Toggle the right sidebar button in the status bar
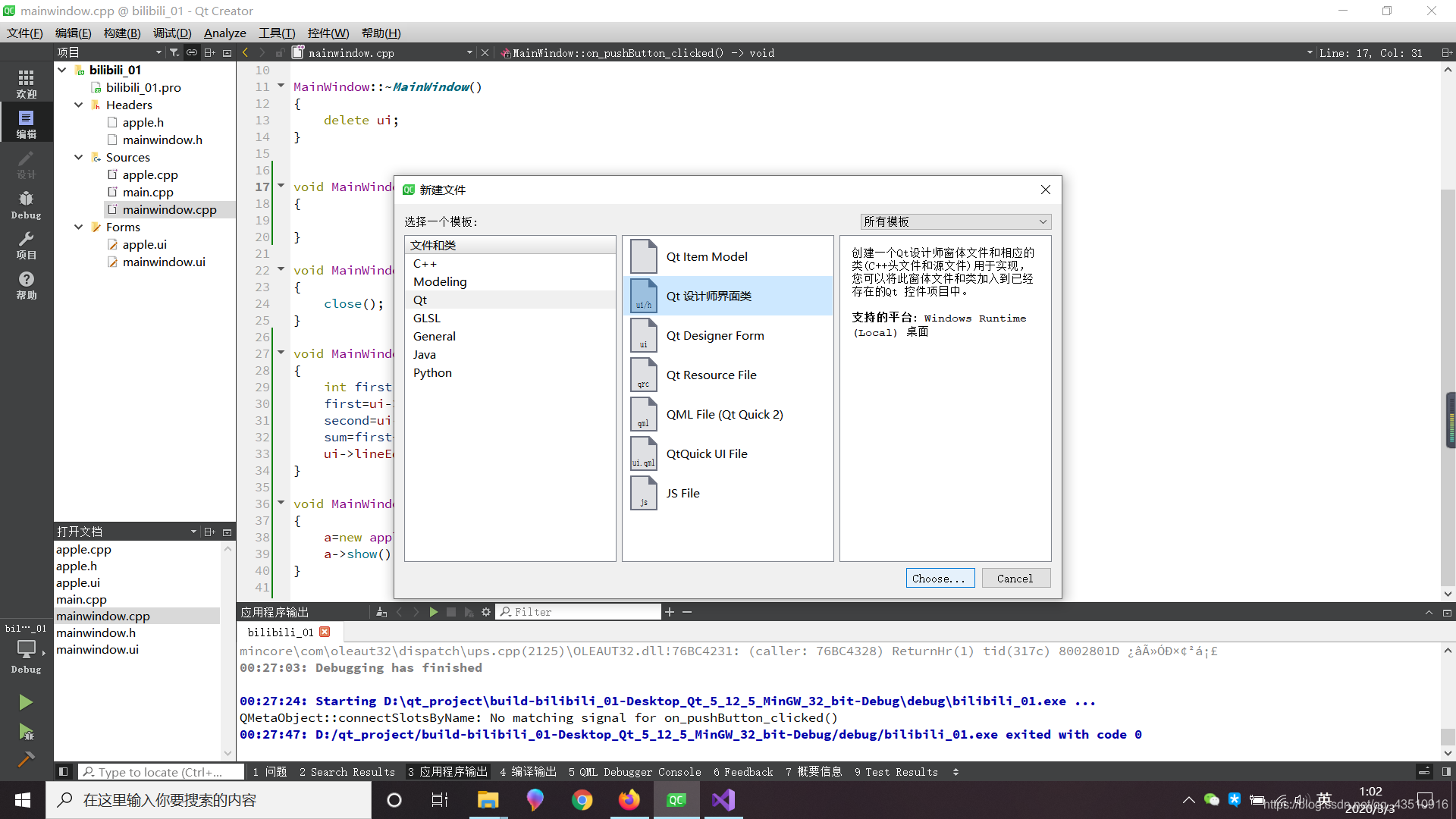This screenshot has height=819, width=1456. point(1446,772)
